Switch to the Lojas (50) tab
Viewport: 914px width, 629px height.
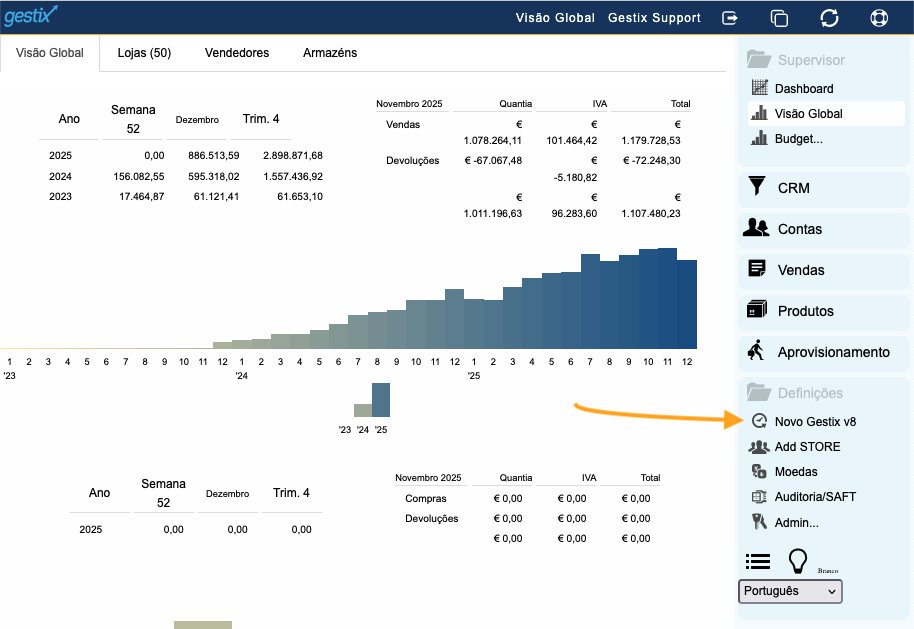(x=144, y=53)
